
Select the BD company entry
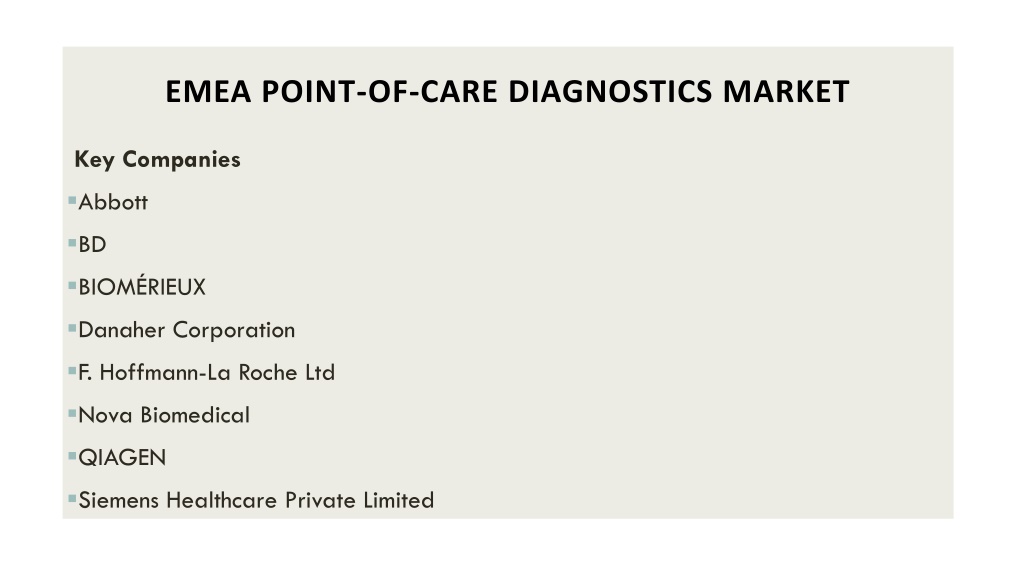tap(92, 245)
